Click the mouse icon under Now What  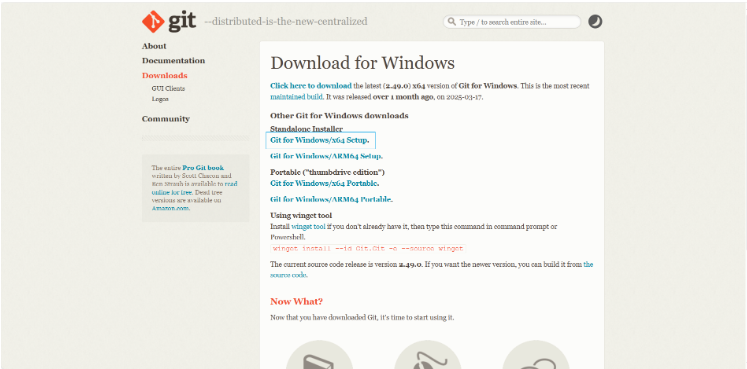(x=427, y=355)
